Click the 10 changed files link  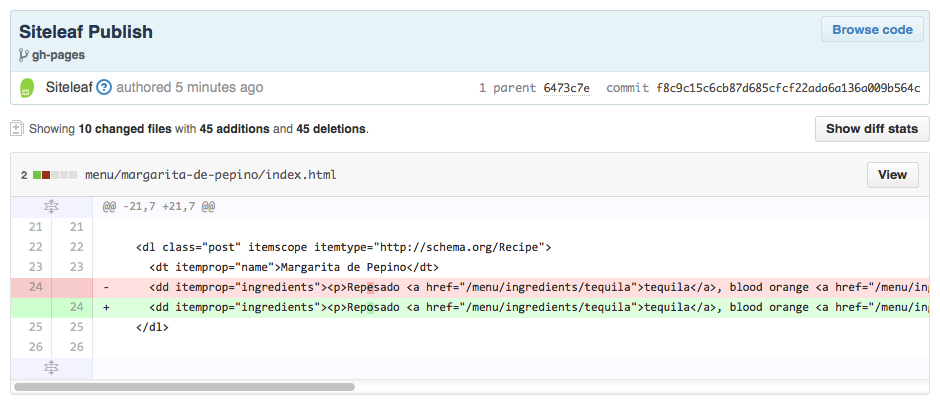(125, 129)
